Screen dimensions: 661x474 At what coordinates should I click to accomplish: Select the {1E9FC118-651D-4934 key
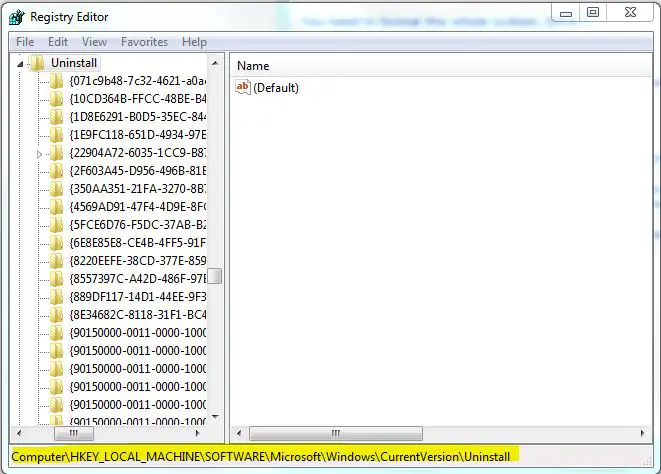(x=138, y=135)
